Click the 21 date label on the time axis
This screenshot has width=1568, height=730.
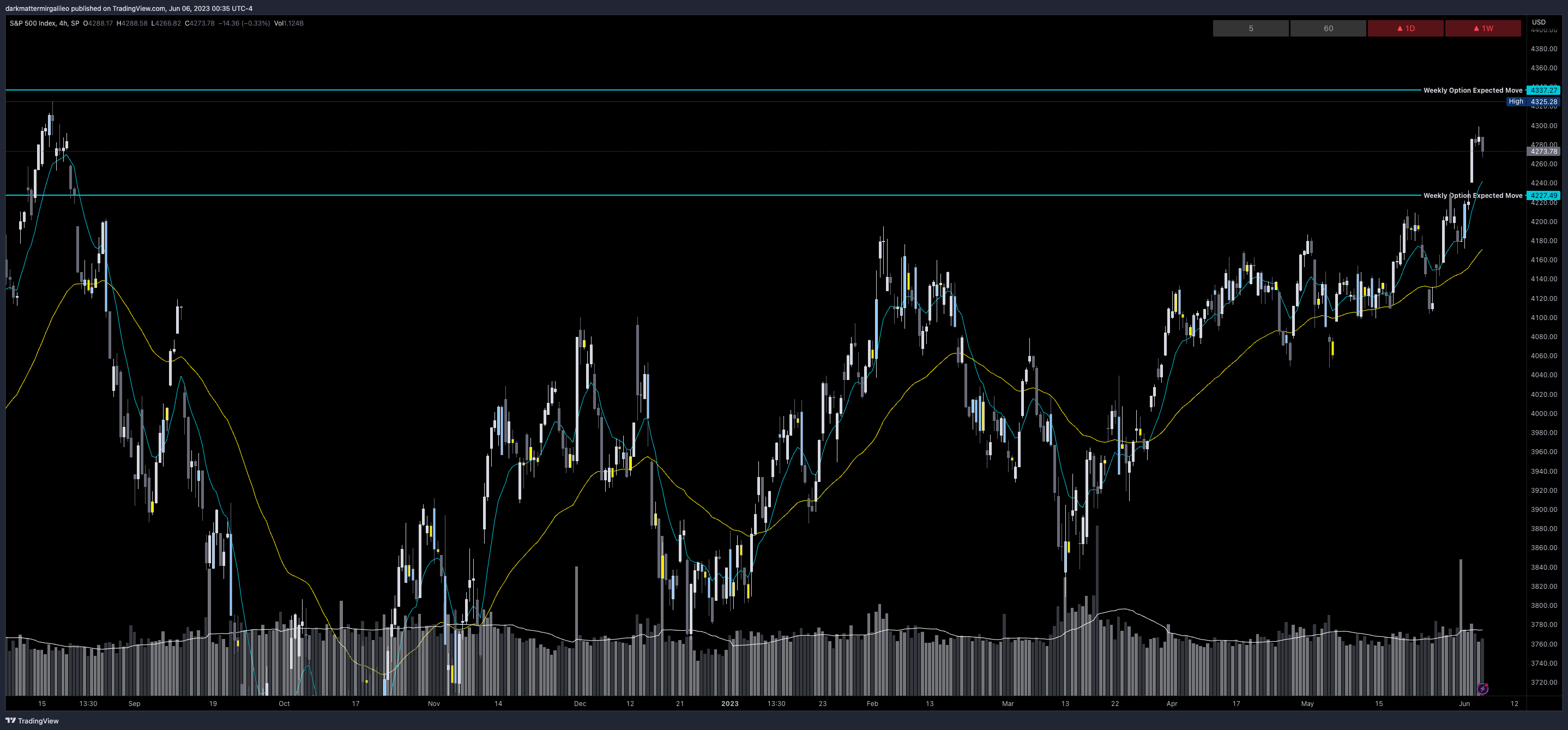click(x=680, y=703)
